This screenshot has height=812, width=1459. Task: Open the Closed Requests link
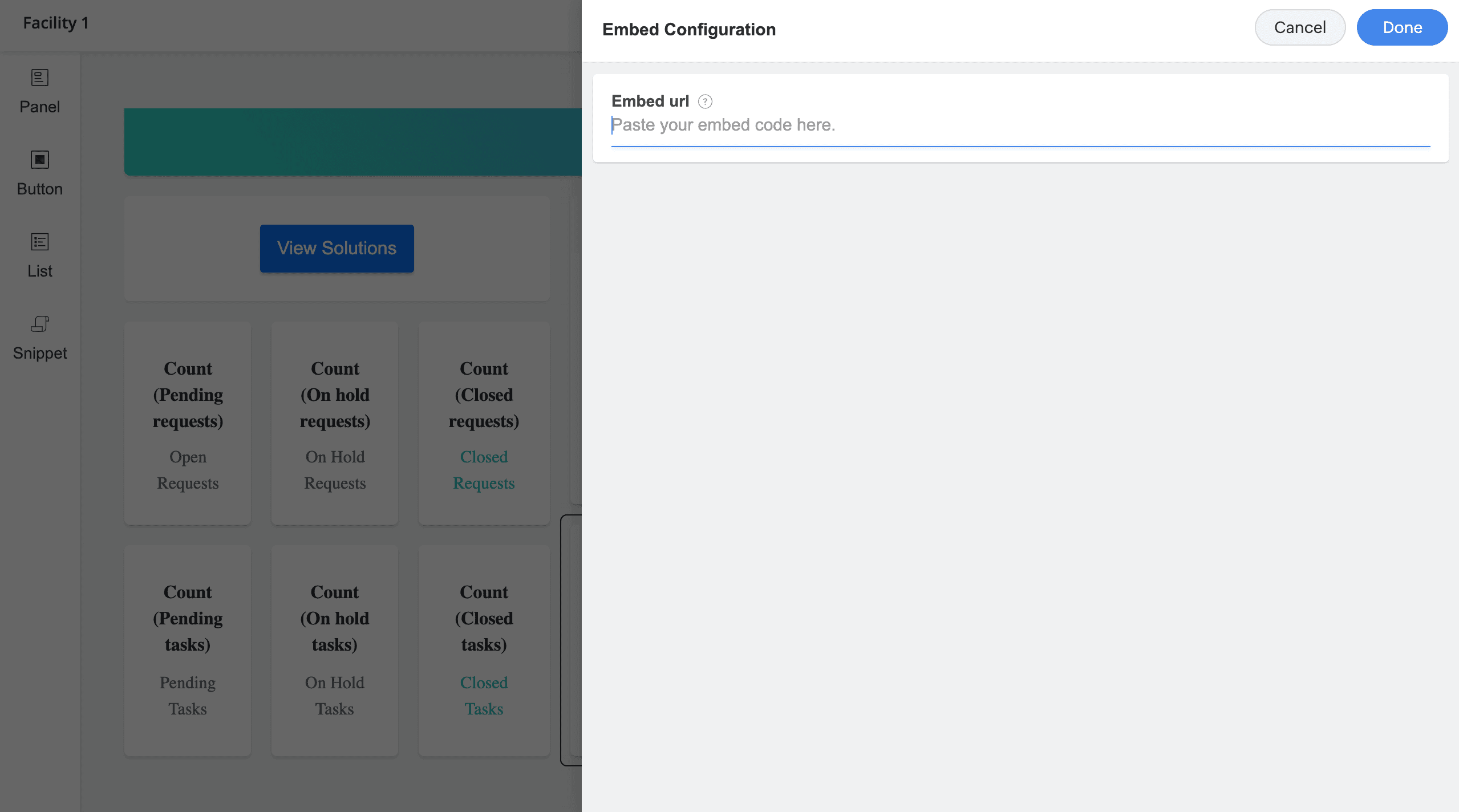(x=484, y=470)
